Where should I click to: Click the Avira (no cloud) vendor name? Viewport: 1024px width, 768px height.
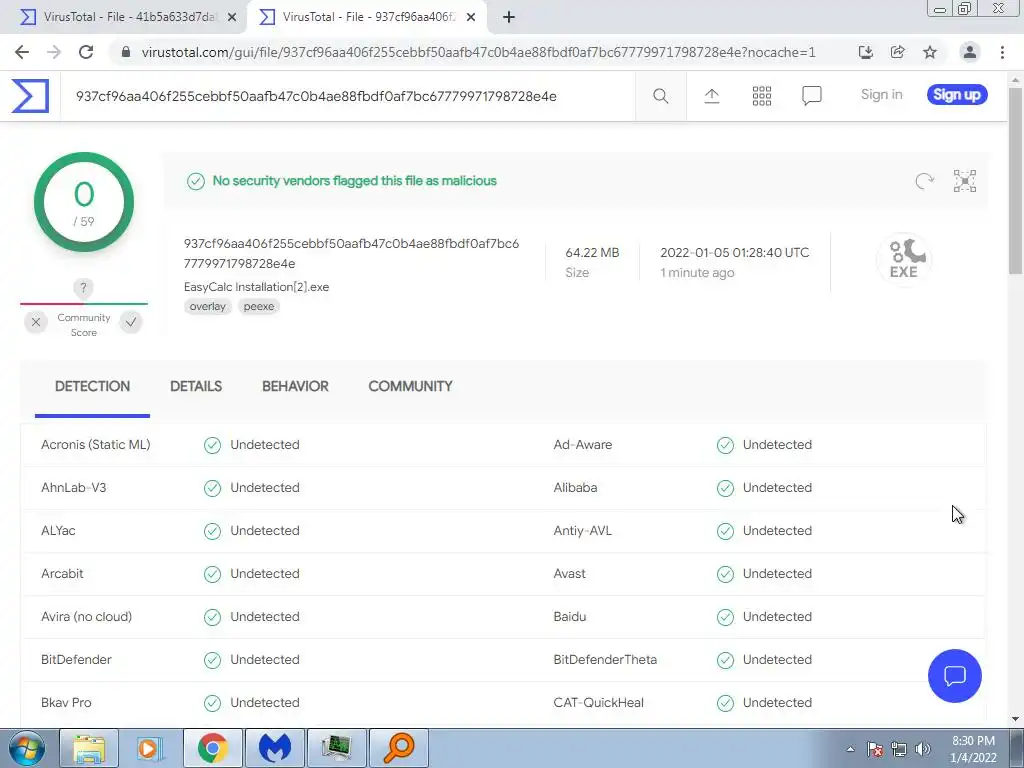pos(86,616)
